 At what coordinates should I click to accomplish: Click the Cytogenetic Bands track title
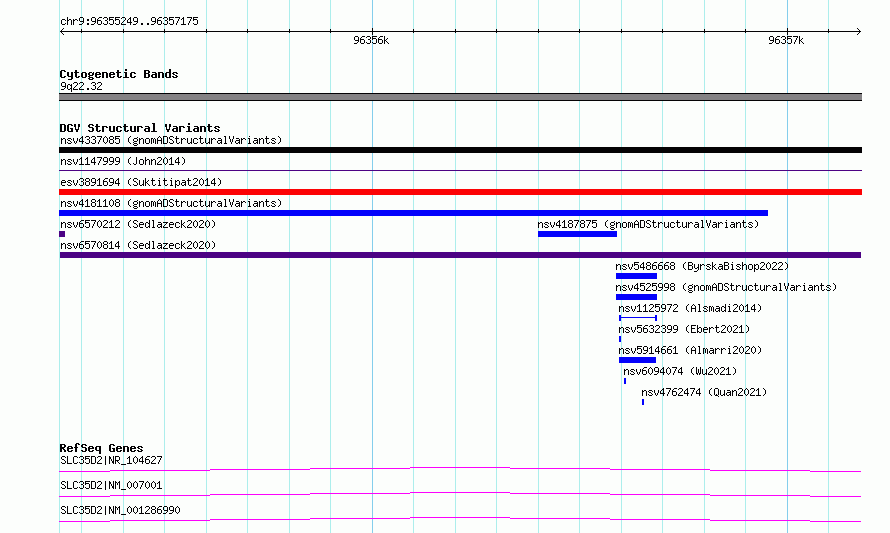[119, 74]
